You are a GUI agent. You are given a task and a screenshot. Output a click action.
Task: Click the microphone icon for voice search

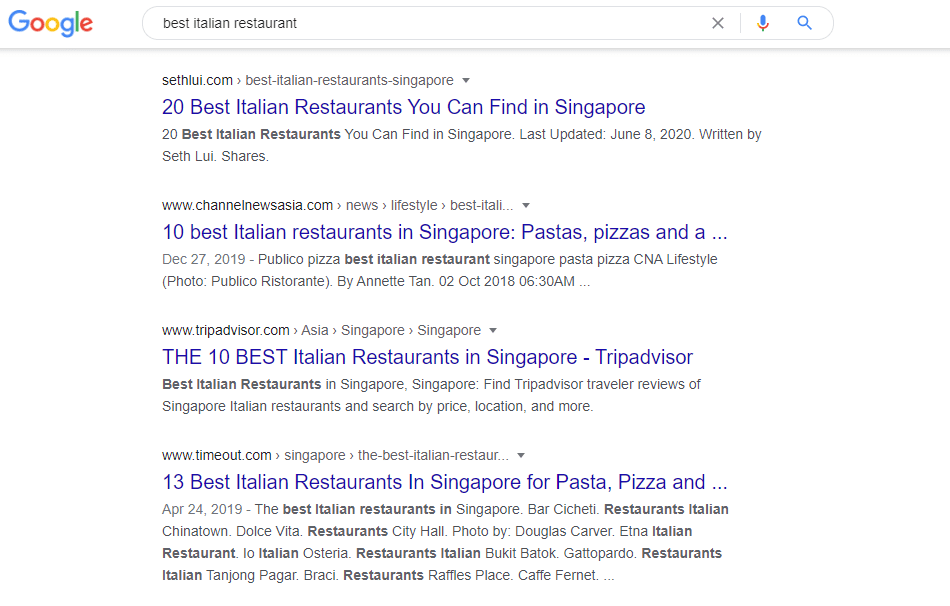(x=762, y=22)
